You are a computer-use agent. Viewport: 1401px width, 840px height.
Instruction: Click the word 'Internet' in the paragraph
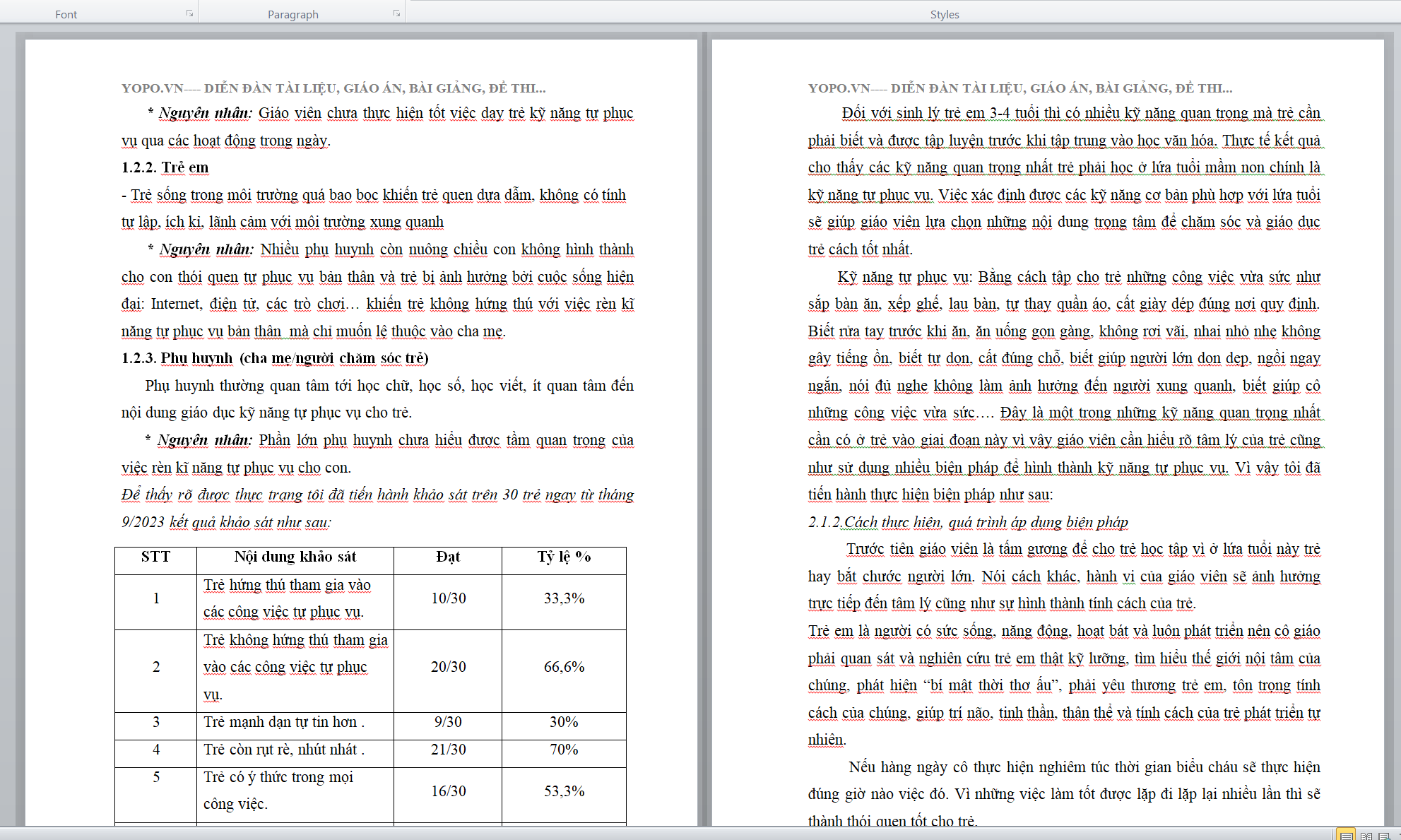point(176,304)
